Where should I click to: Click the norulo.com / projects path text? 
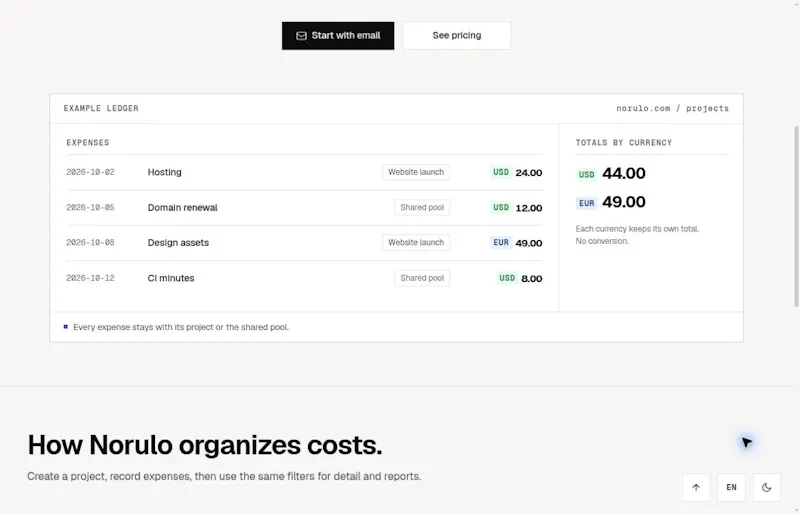tap(672, 108)
